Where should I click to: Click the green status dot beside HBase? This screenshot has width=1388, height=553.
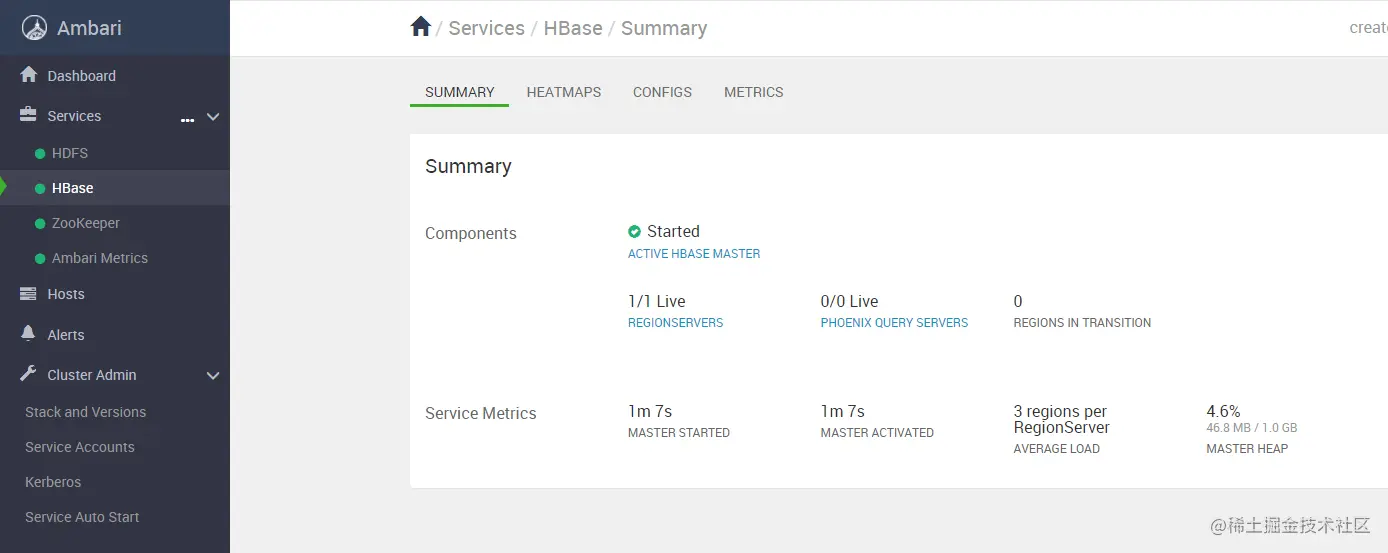[x=40, y=189]
